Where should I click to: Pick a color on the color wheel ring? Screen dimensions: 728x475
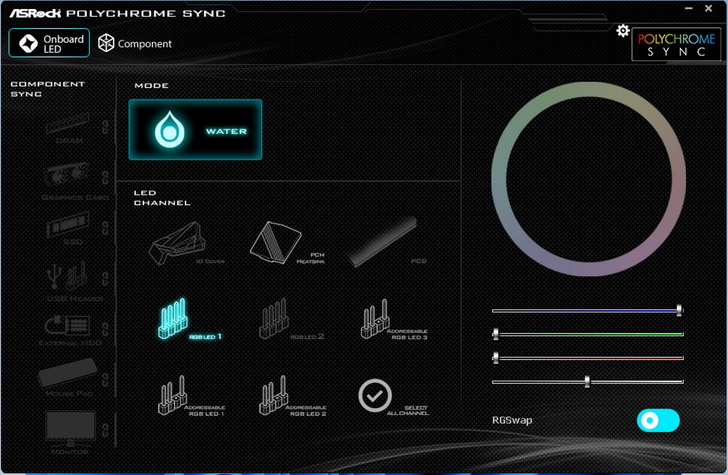[x=589, y=90]
